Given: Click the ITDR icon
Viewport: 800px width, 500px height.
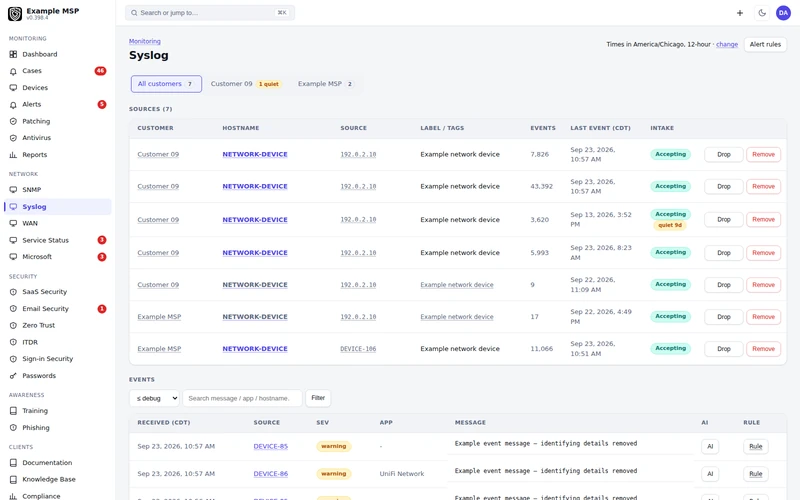Looking at the screenshot, I should 13,342.
